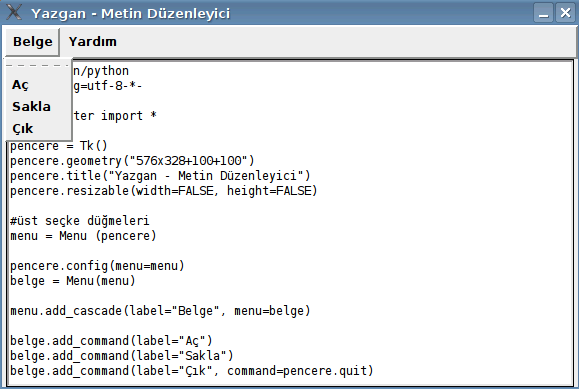Tear off the Belge menu via dashed line
The height and width of the screenshot is (389, 579).
pos(38,65)
